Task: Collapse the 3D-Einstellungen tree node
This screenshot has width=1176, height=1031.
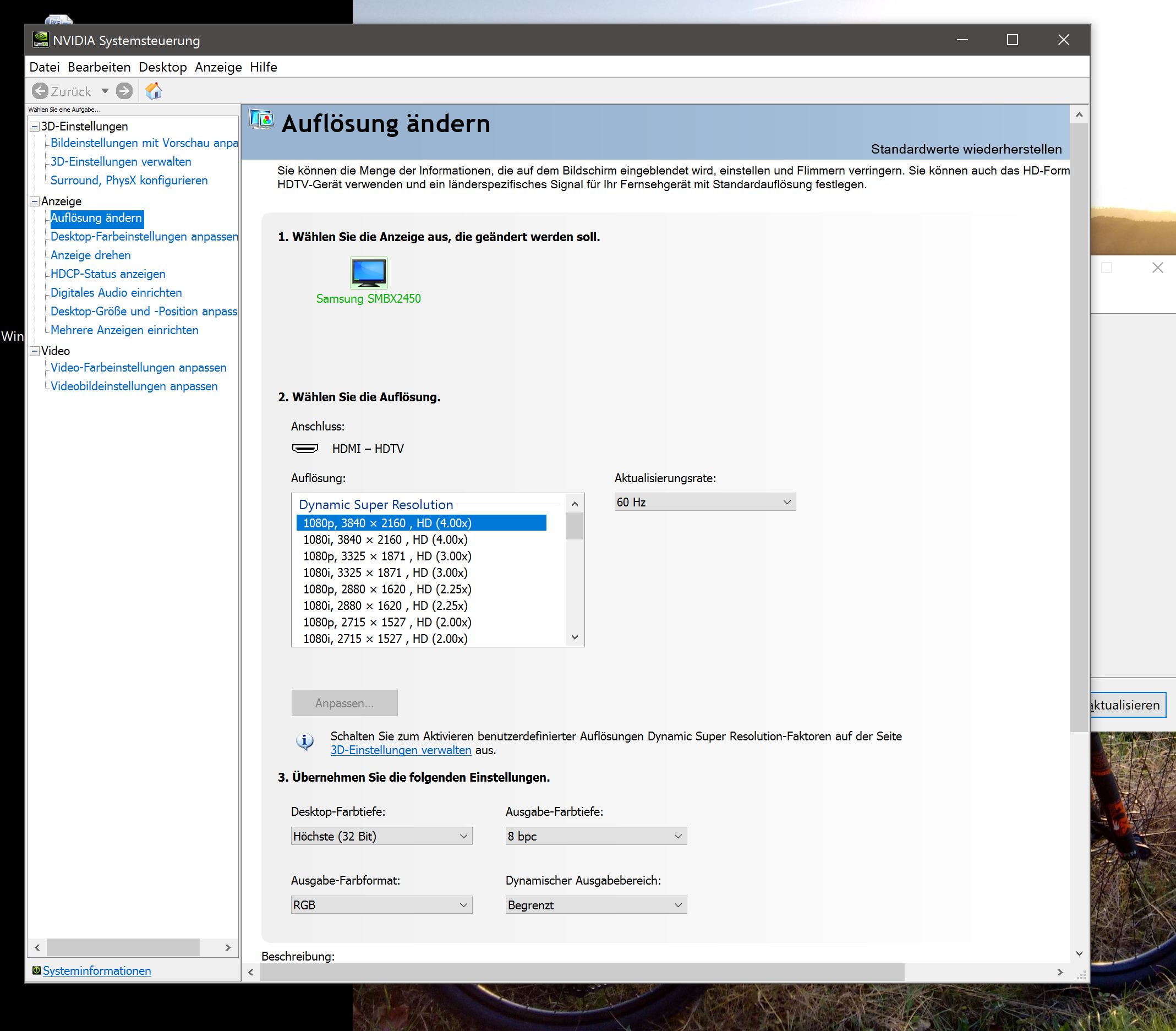Action: pyautogui.click(x=35, y=127)
